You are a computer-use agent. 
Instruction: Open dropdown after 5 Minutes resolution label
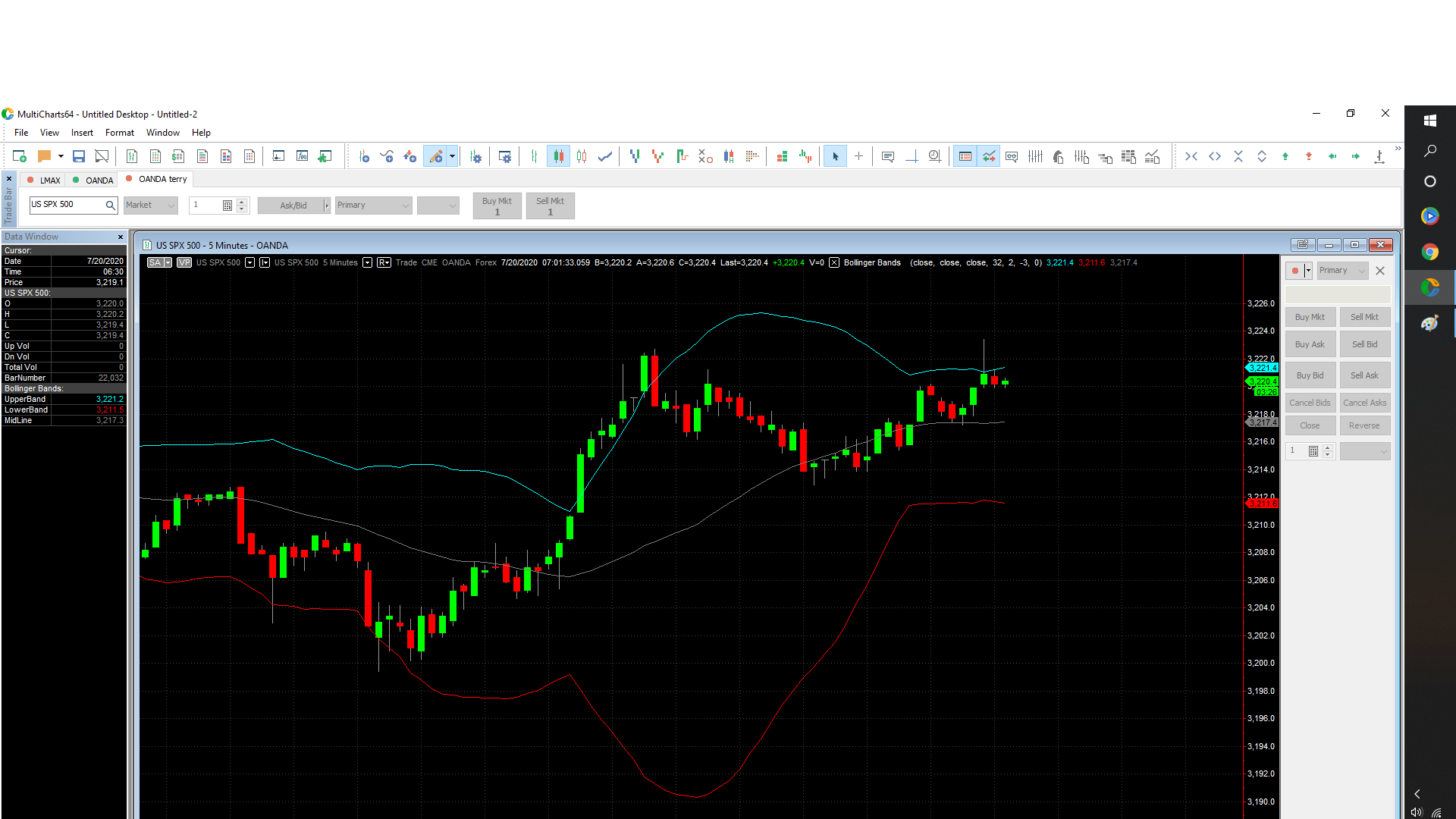pos(367,262)
